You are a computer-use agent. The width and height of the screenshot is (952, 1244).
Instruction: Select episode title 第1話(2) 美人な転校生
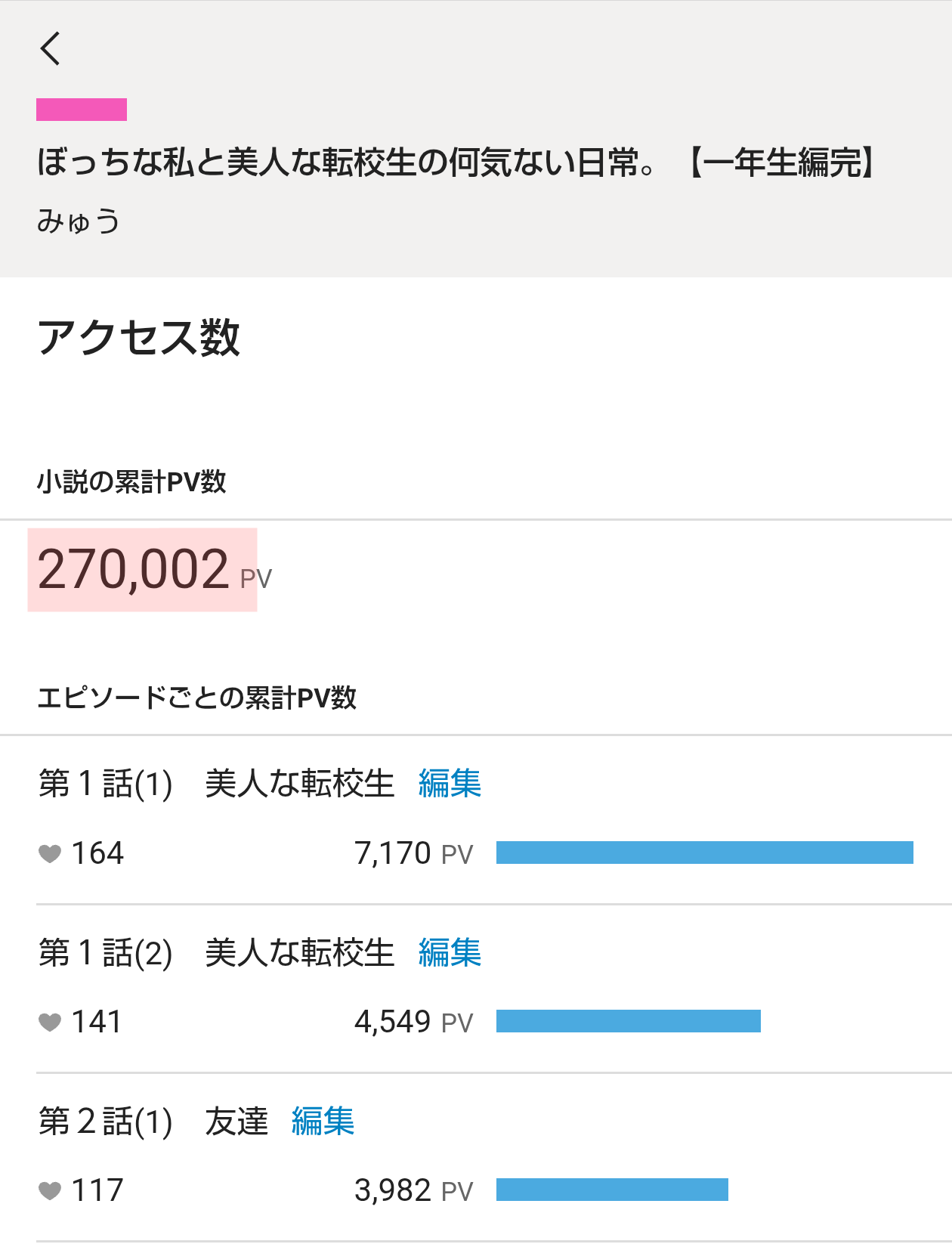tap(216, 952)
